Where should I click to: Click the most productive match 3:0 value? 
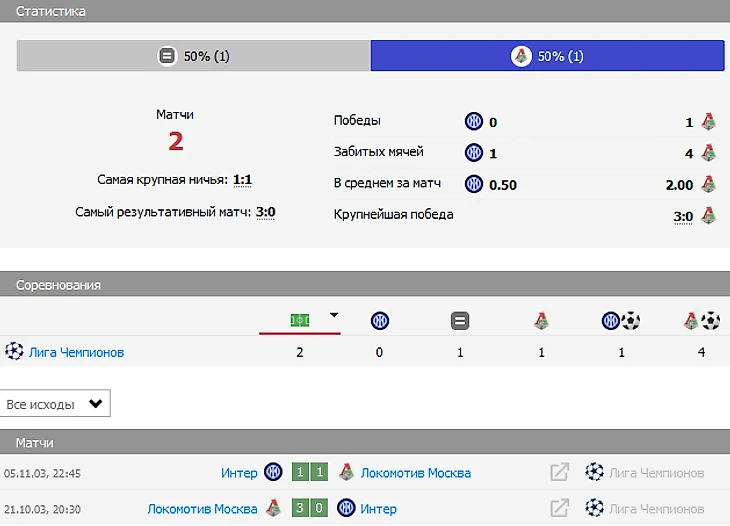pos(265,212)
